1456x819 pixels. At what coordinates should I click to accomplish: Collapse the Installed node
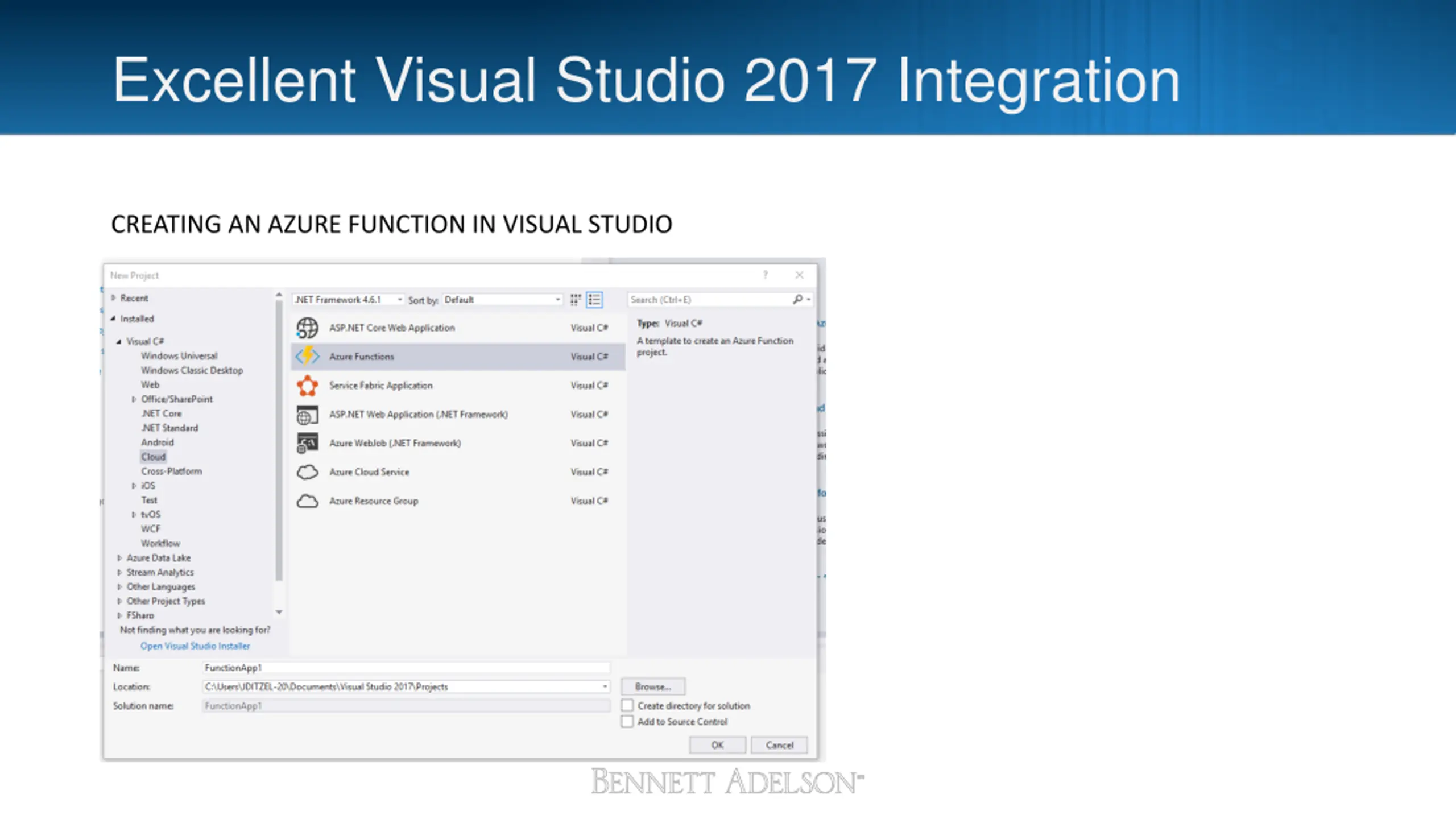click(x=113, y=318)
